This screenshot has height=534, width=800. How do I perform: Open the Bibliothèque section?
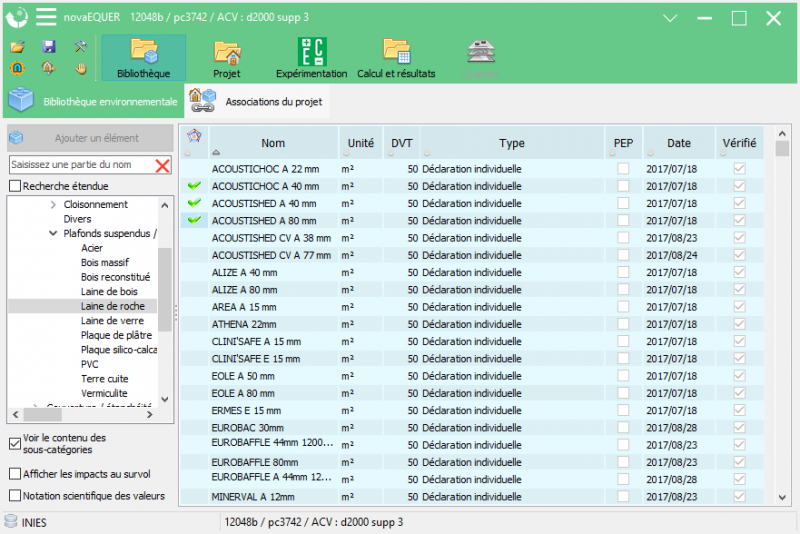pos(143,58)
